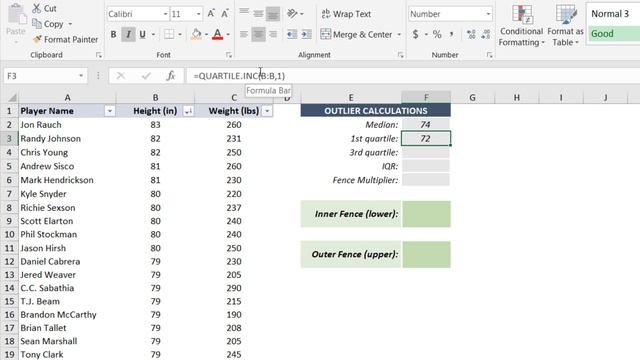Confirm formula with checkmark icon
The height and width of the screenshot is (360, 640).
[146, 76]
